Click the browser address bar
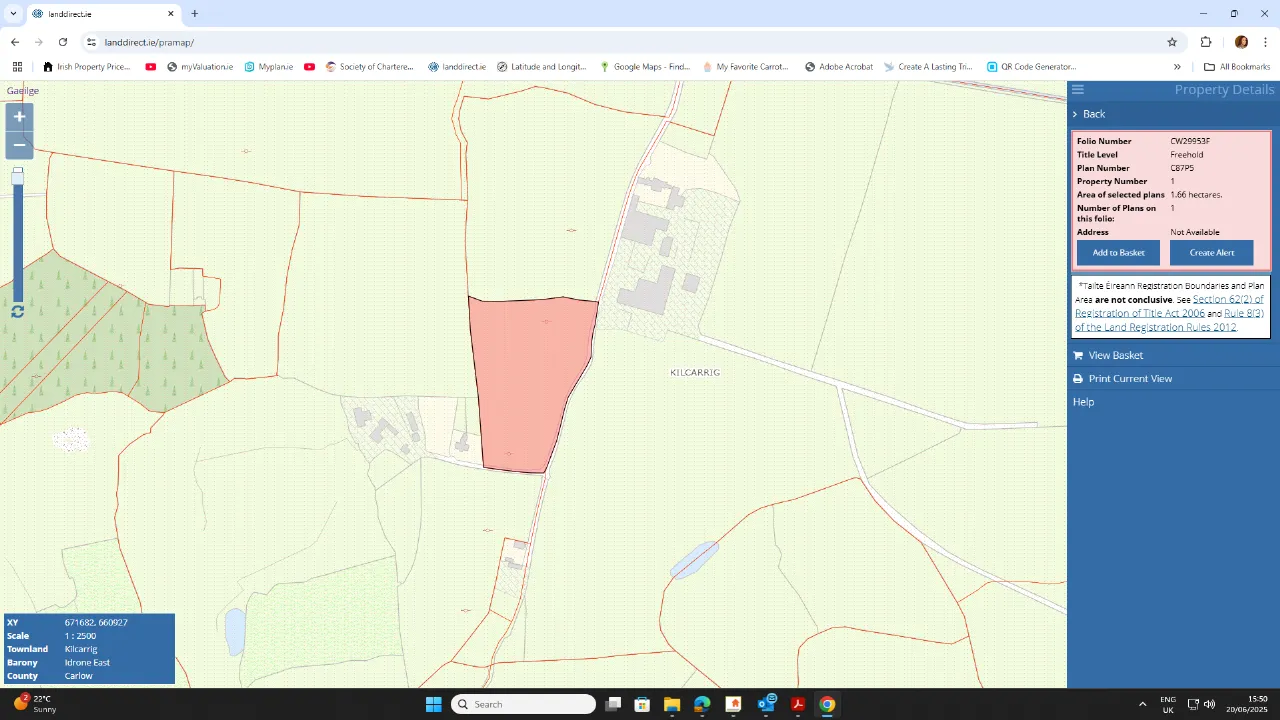Screen dimensions: 1280x720 click(x=400, y=42)
